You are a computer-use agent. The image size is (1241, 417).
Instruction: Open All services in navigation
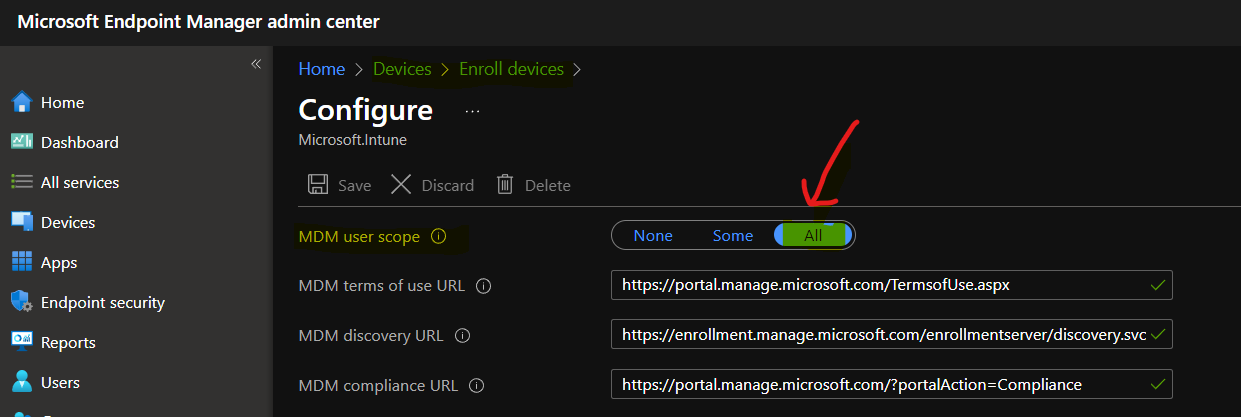[x=80, y=182]
